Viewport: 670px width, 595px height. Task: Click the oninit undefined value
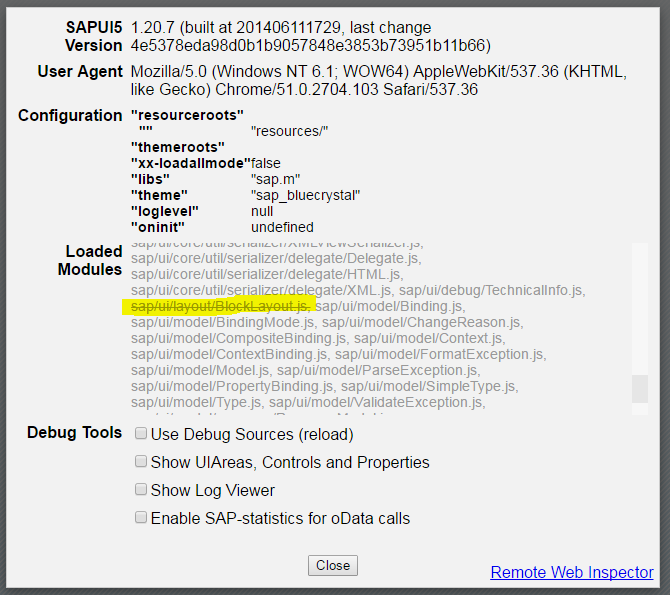(282, 227)
